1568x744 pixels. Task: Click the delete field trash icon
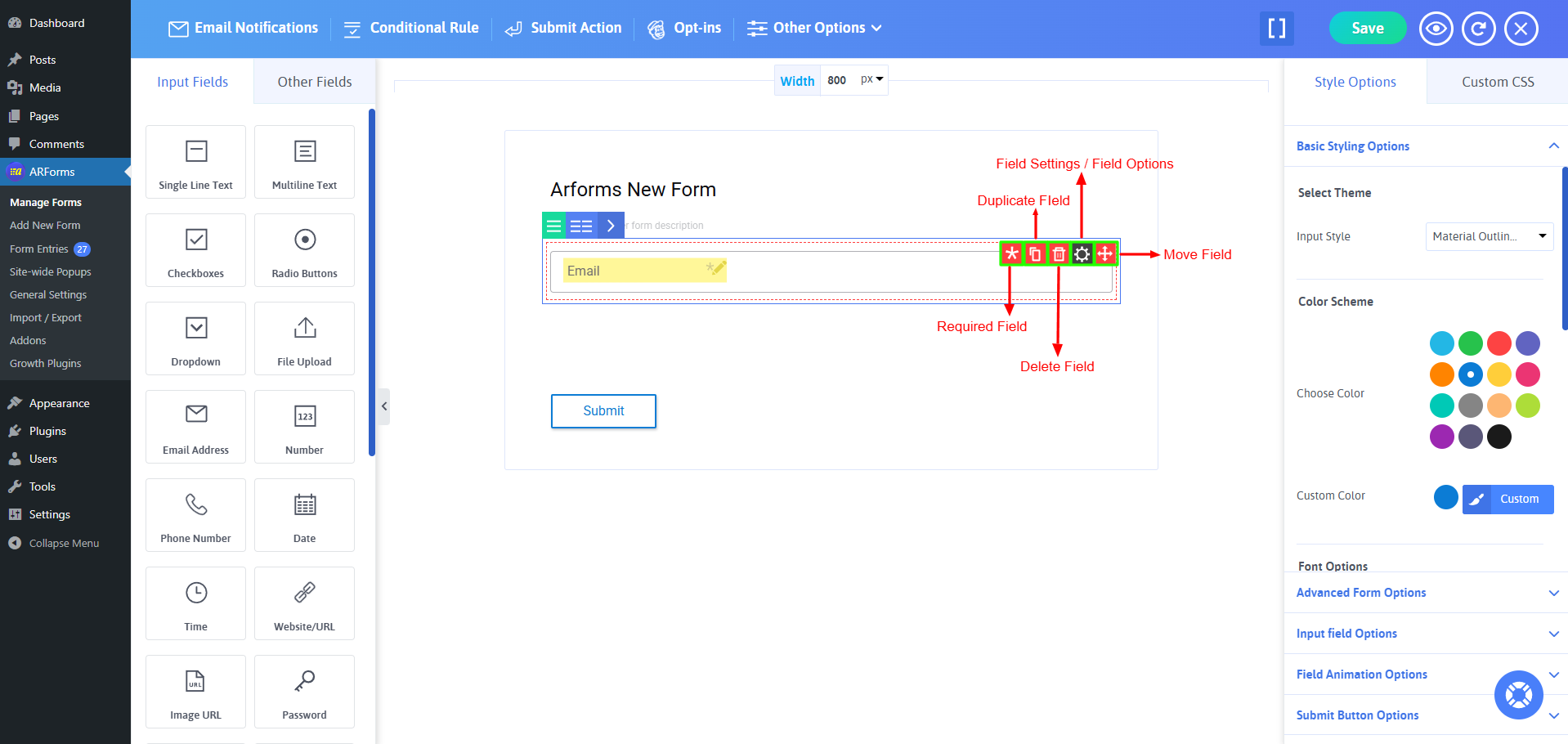[1059, 254]
